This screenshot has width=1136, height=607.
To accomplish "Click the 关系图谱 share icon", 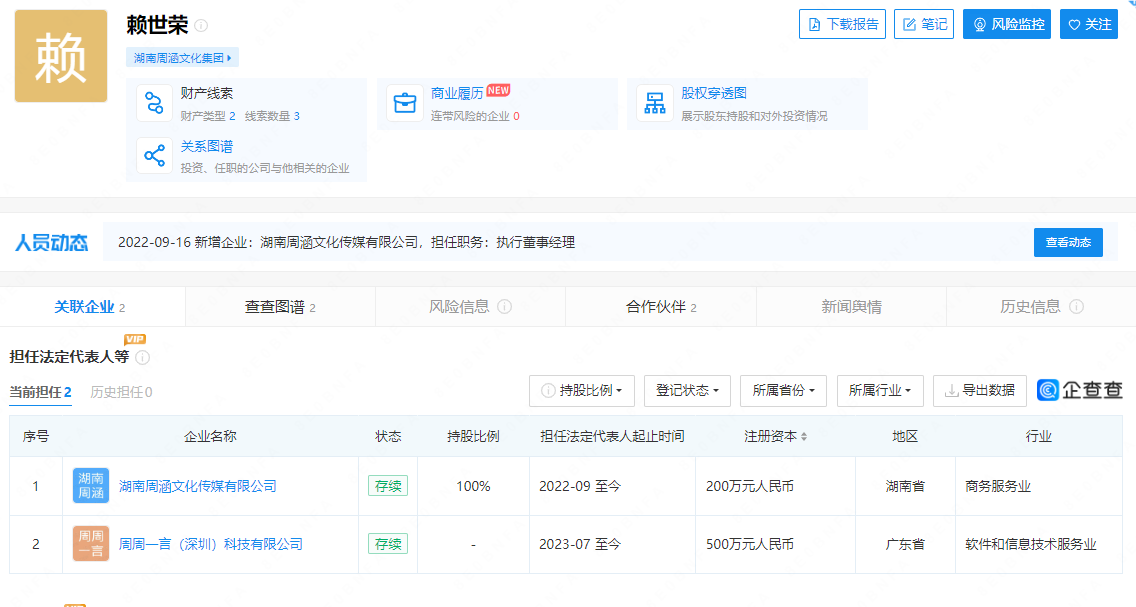I will pos(154,156).
